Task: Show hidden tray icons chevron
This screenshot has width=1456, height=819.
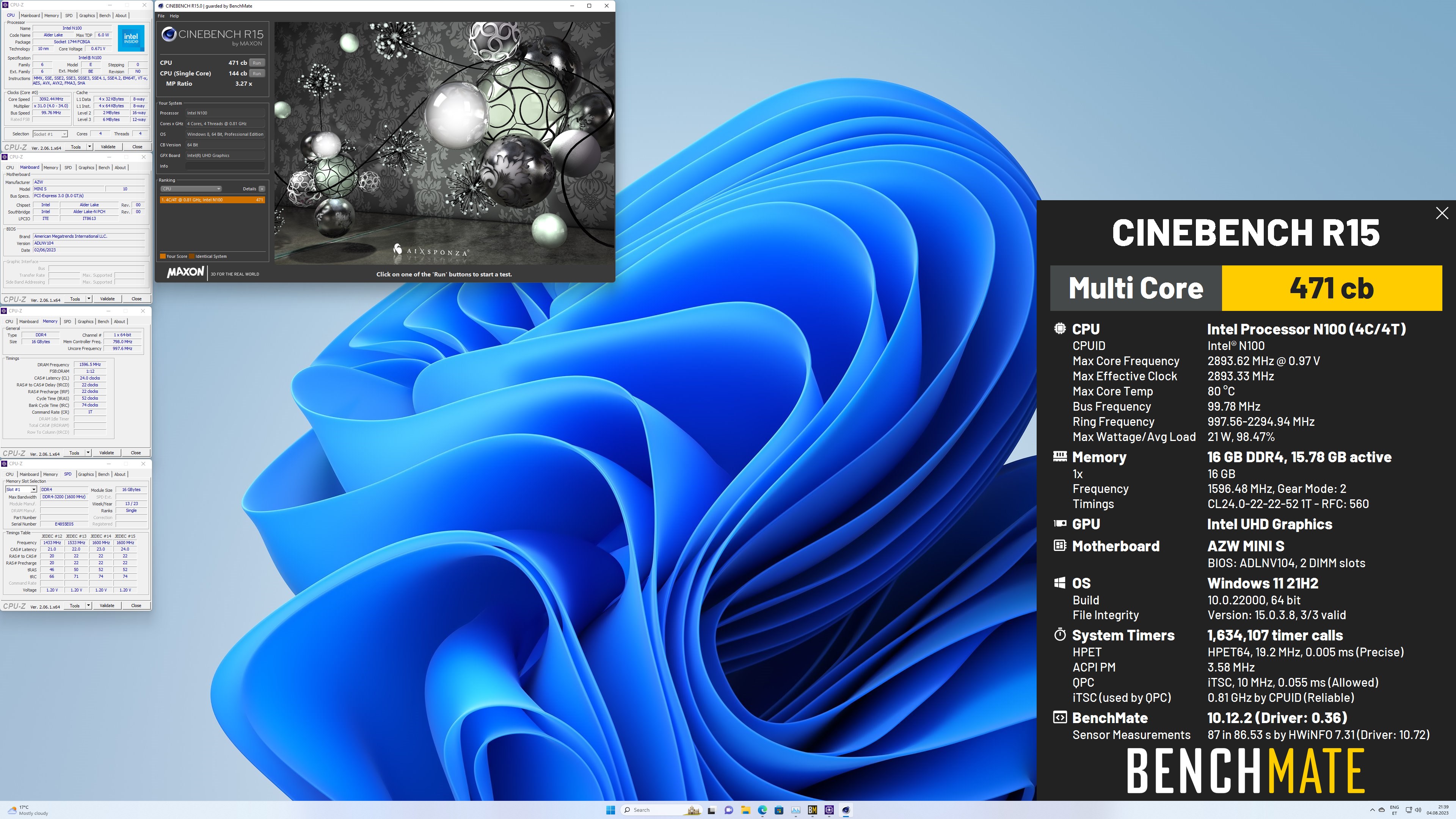Action: coord(1372,810)
